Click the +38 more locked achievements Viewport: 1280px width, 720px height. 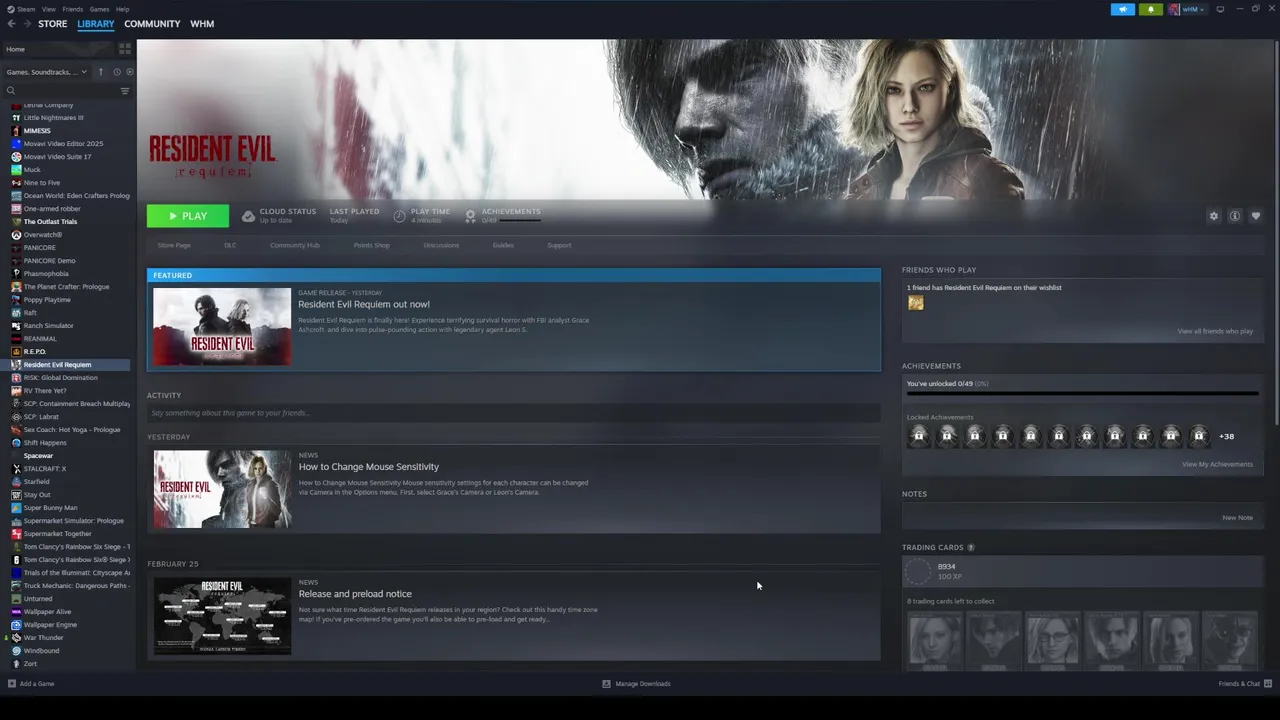coord(1226,436)
